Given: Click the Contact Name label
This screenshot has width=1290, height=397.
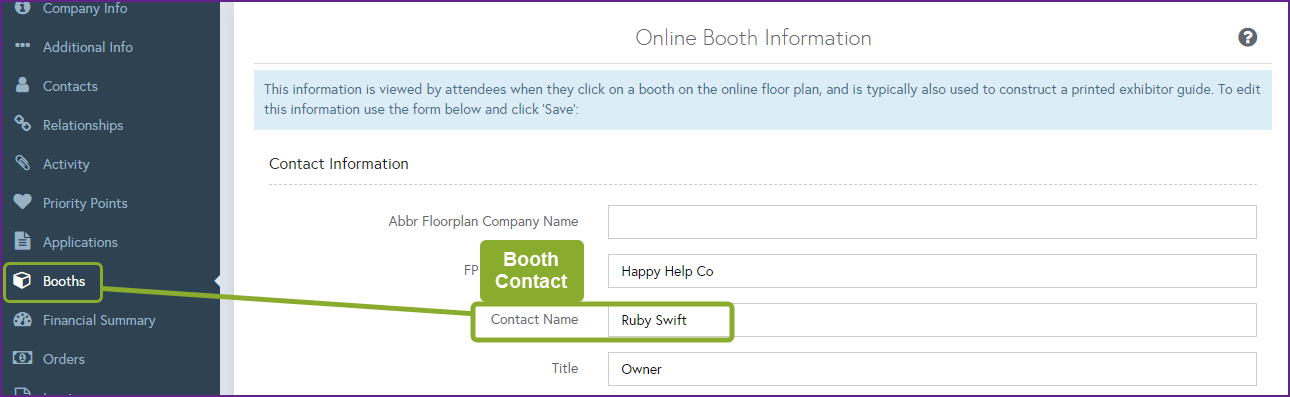Looking at the screenshot, I should [x=534, y=319].
